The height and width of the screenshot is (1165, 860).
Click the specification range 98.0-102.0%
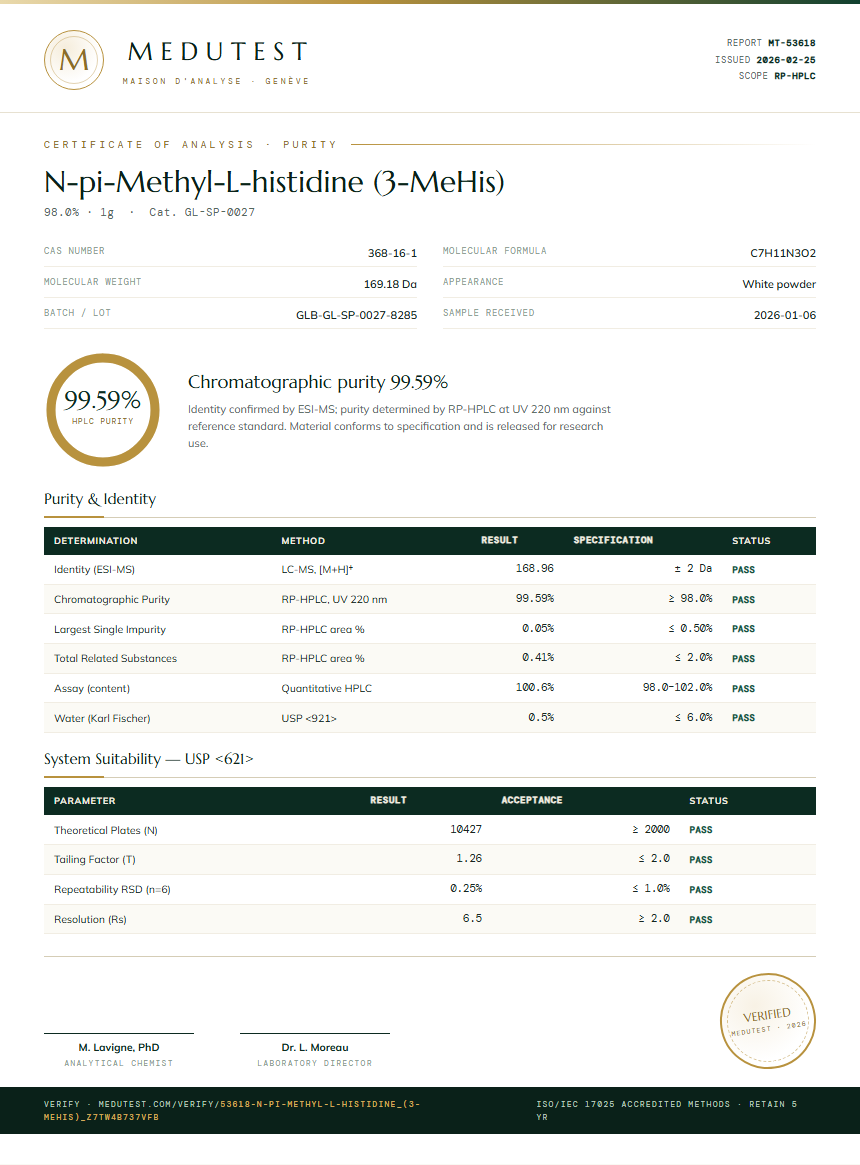[678, 687]
